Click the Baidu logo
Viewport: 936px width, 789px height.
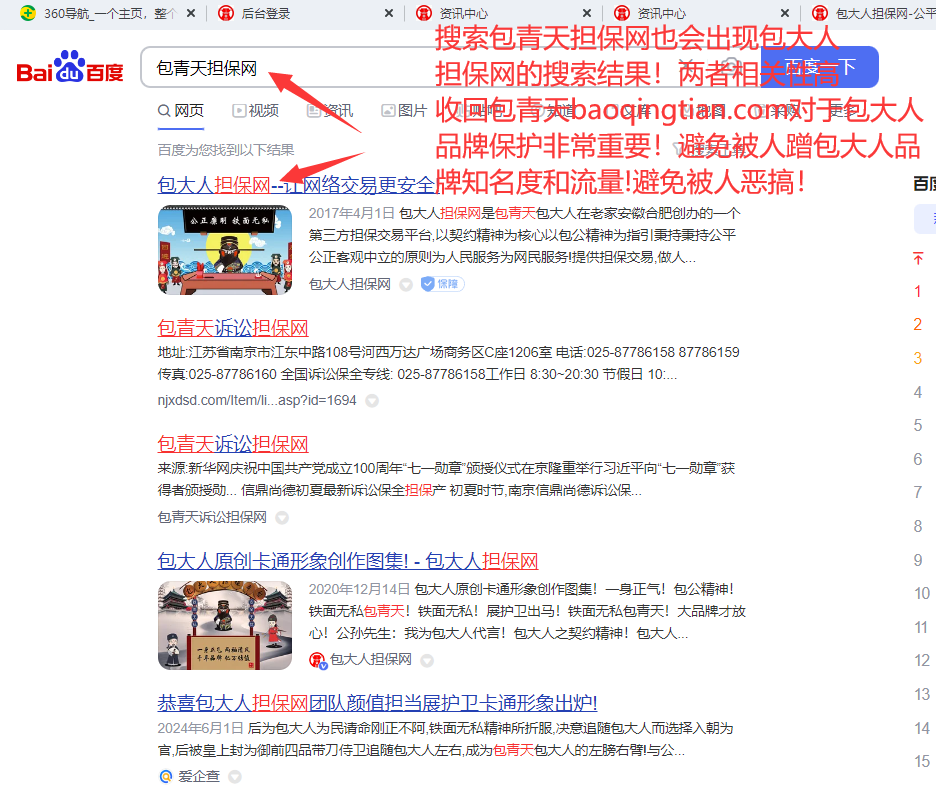[70, 70]
